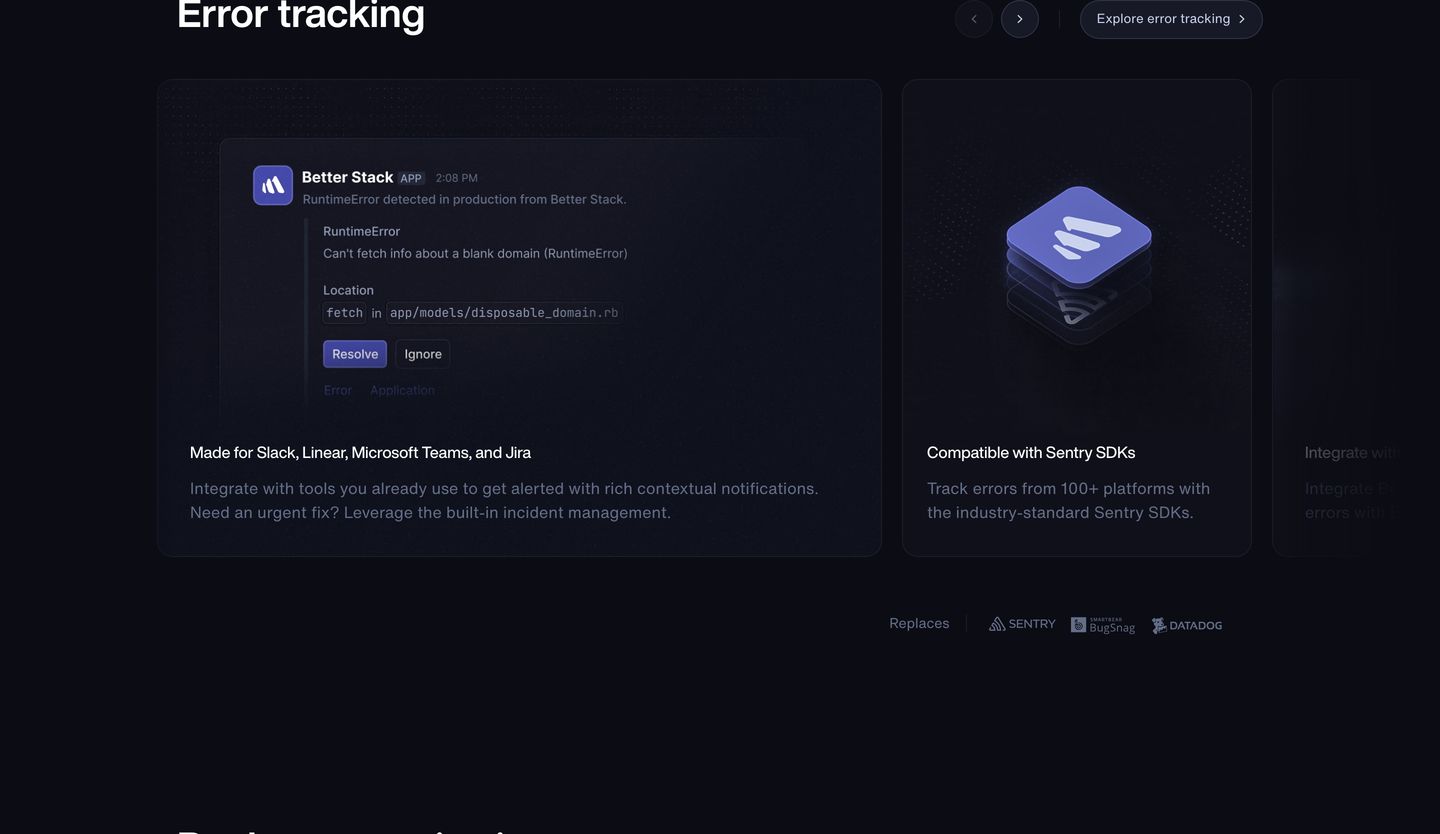Click 'Compatible with Sentry SDKs' heading
Viewport: 1440px width, 834px height.
click(1031, 453)
